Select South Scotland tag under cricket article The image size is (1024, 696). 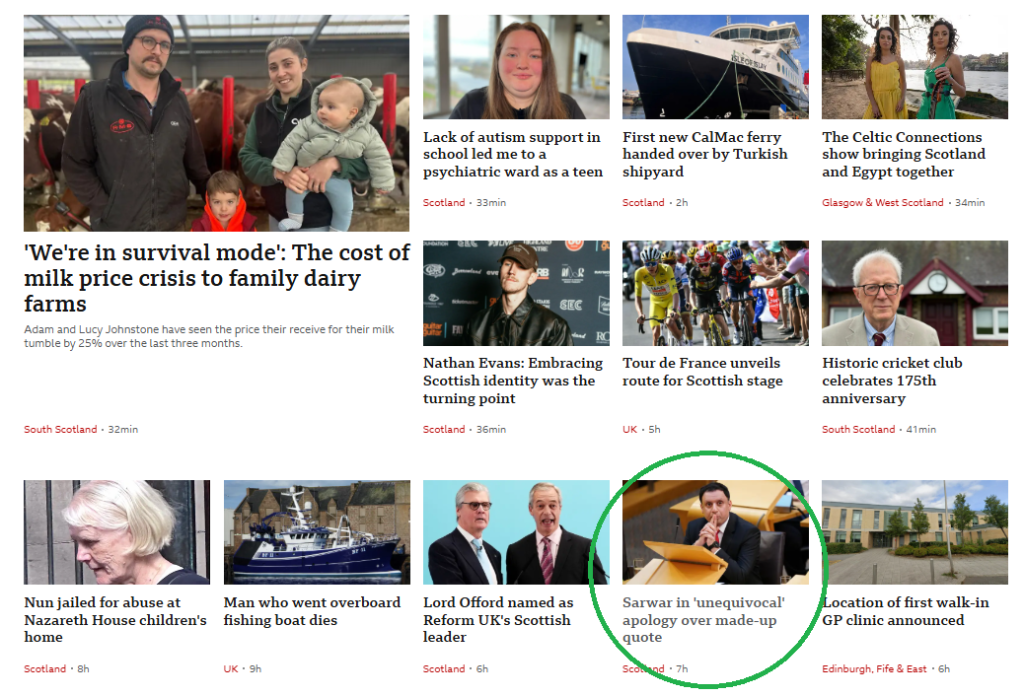858,429
